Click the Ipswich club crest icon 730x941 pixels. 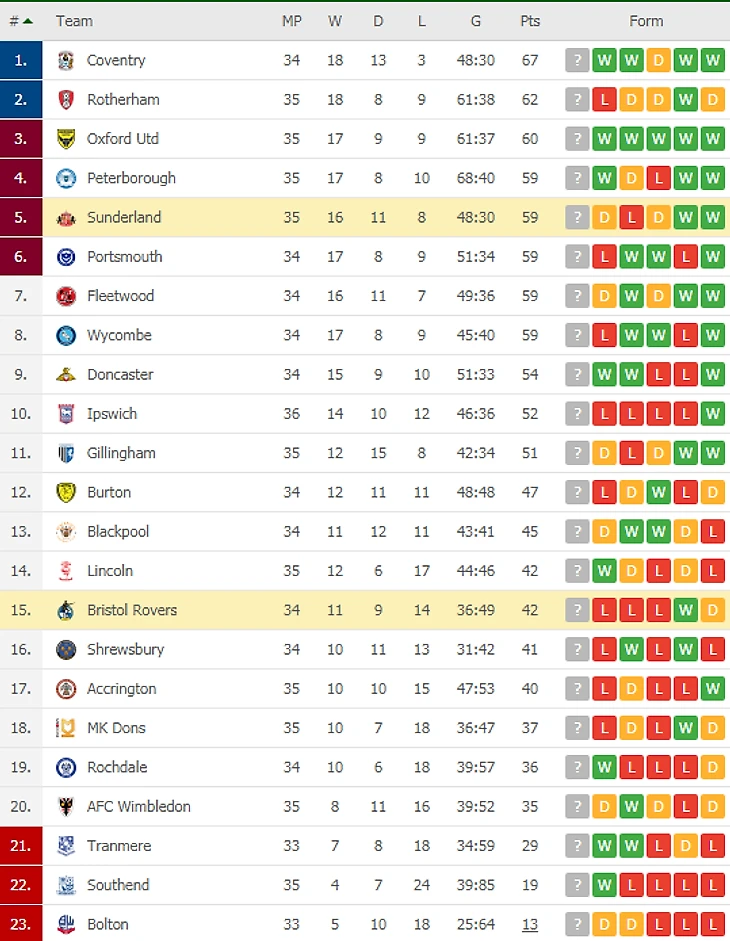tap(66, 414)
